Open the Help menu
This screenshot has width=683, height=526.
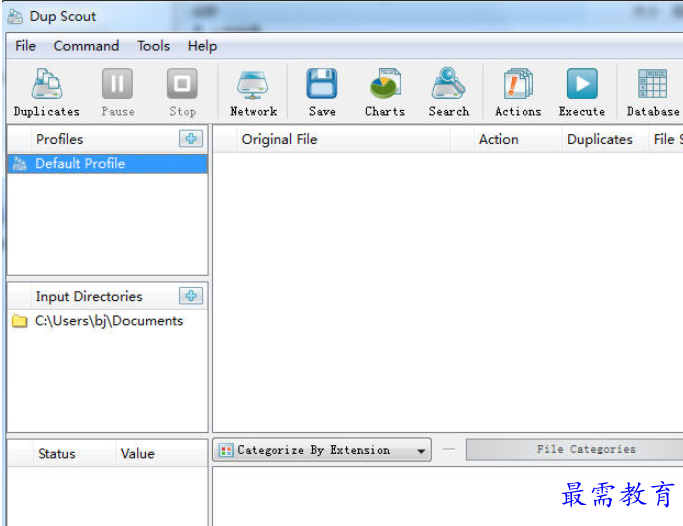(x=202, y=46)
